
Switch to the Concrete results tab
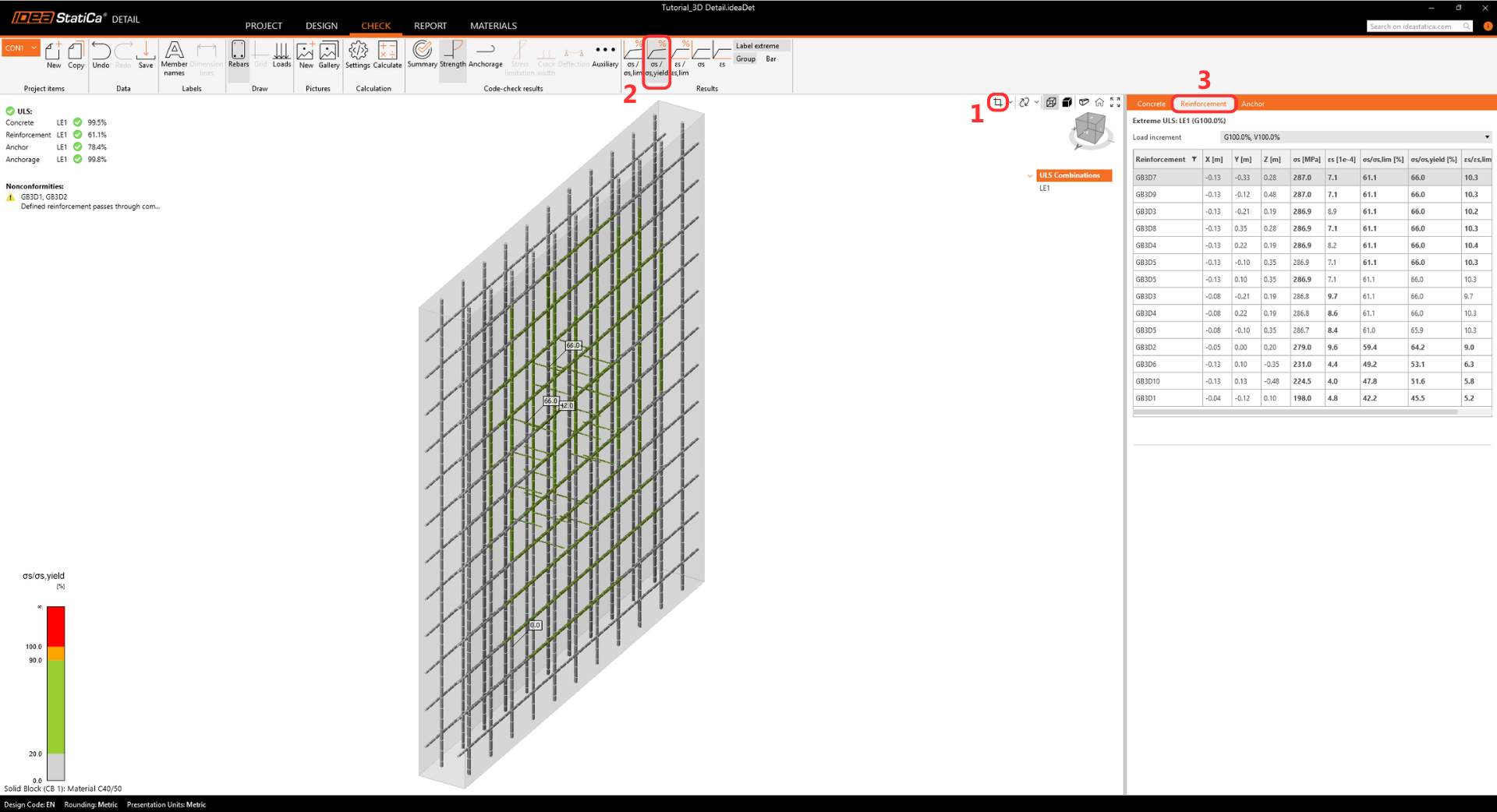pos(1151,104)
